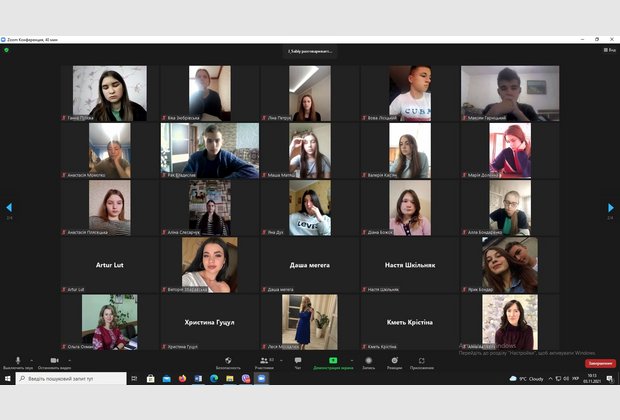
Task: Expand audio options arrow beside the microphone
Action: click(x=31, y=359)
